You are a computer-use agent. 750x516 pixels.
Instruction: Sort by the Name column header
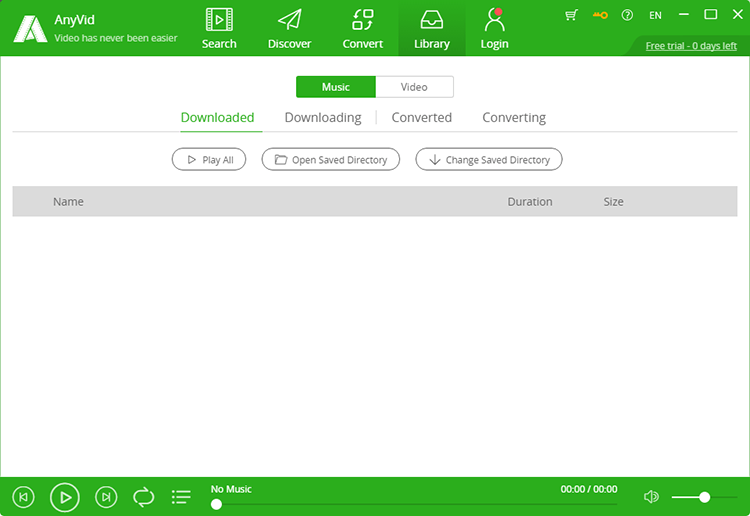[68, 202]
